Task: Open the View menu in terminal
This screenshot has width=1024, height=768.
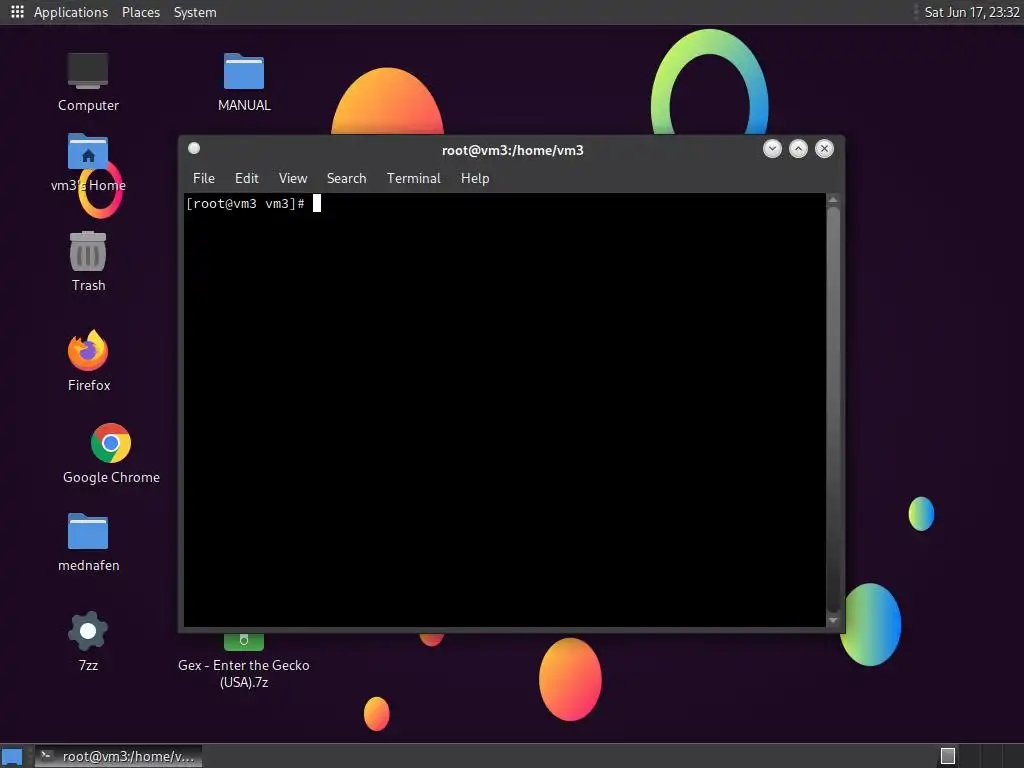Action: pos(293,178)
